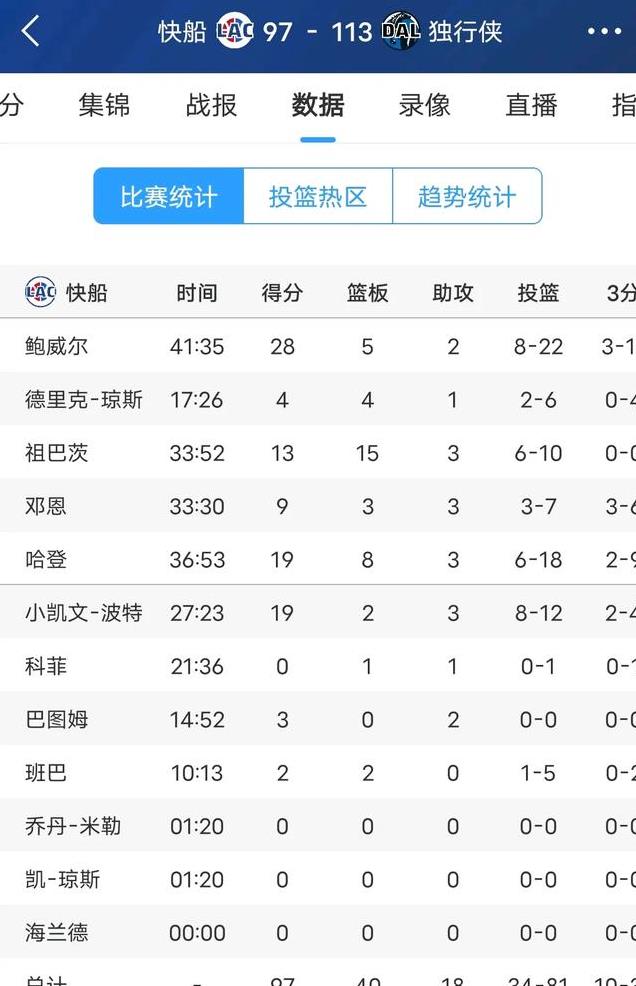
Task: Switch to the 战报 tab
Action: [x=211, y=105]
